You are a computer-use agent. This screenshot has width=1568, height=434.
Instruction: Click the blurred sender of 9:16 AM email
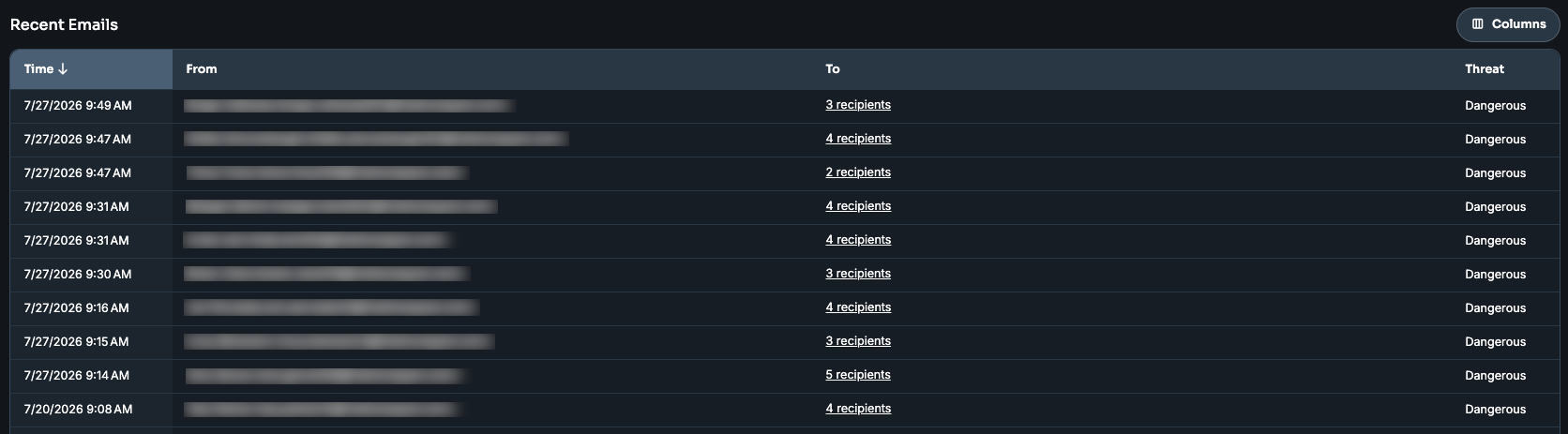[332, 307]
